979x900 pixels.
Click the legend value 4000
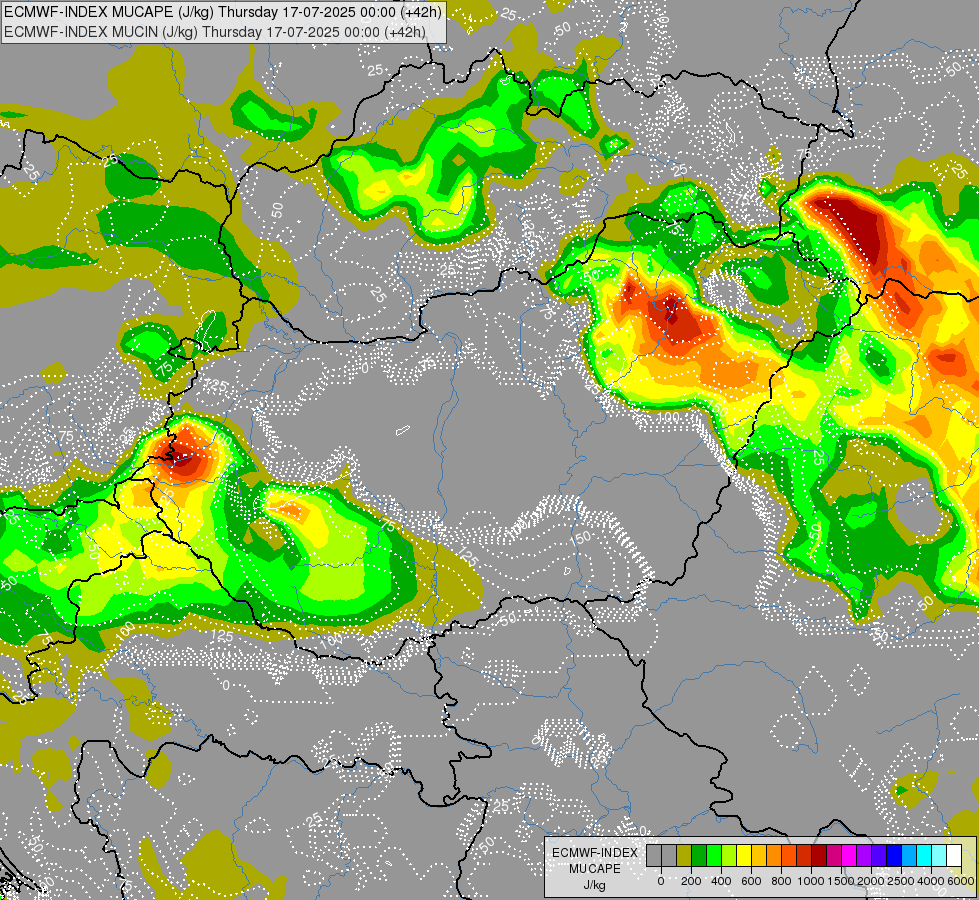(x=930, y=881)
